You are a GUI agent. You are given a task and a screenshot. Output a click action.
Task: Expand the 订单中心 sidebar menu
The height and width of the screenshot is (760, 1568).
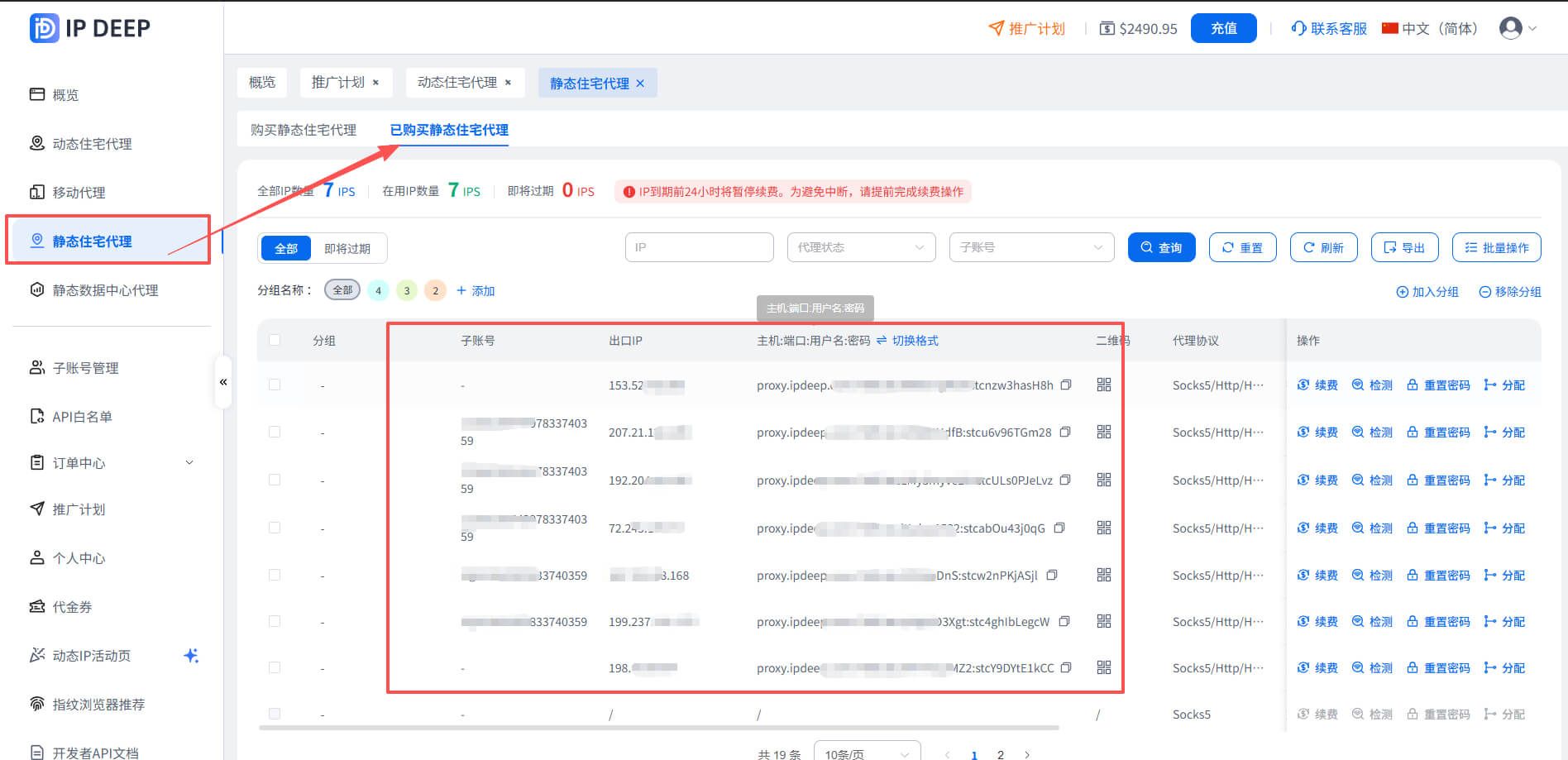(x=112, y=462)
